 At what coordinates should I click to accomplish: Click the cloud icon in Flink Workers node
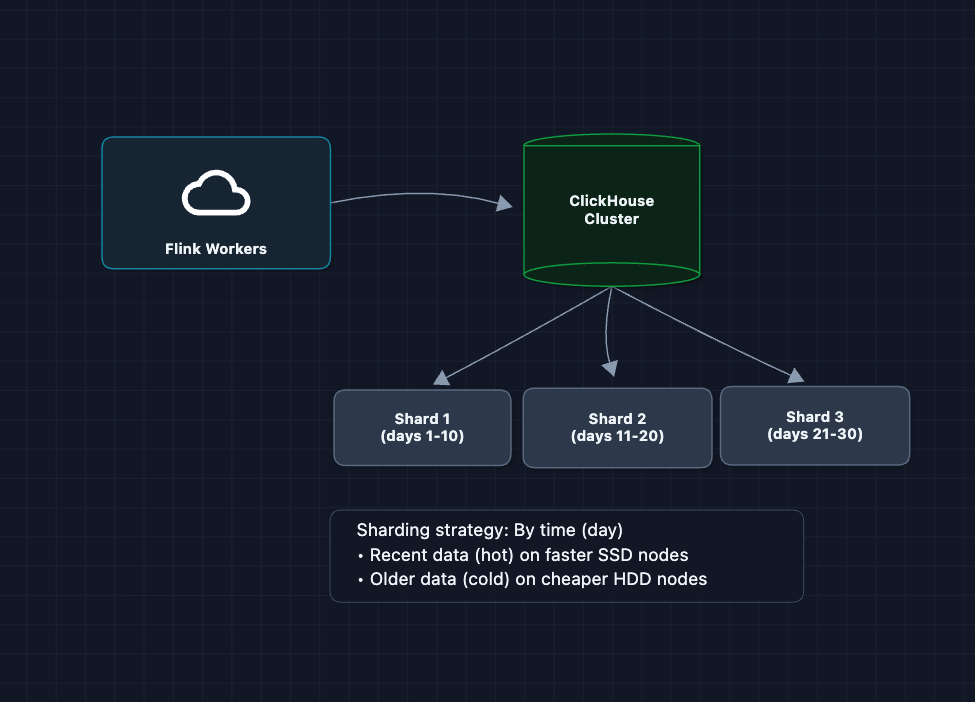[215, 194]
